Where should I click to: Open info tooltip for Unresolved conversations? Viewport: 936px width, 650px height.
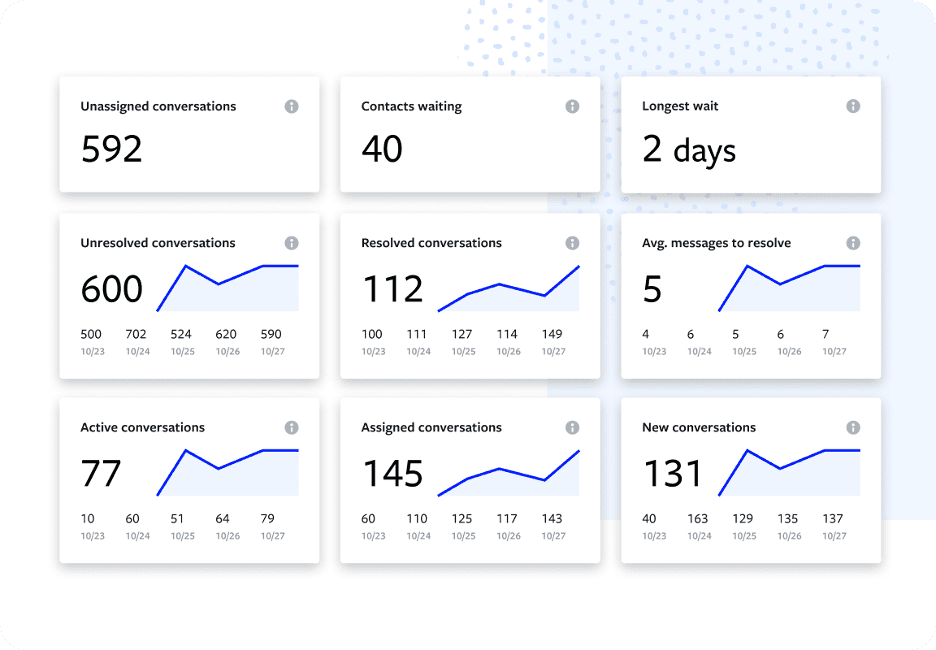pyautogui.click(x=291, y=243)
